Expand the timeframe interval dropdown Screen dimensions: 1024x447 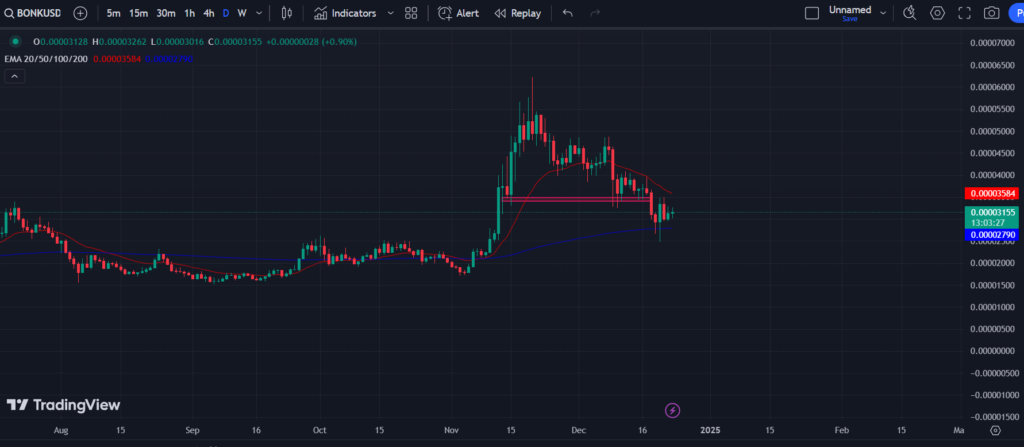click(259, 13)
